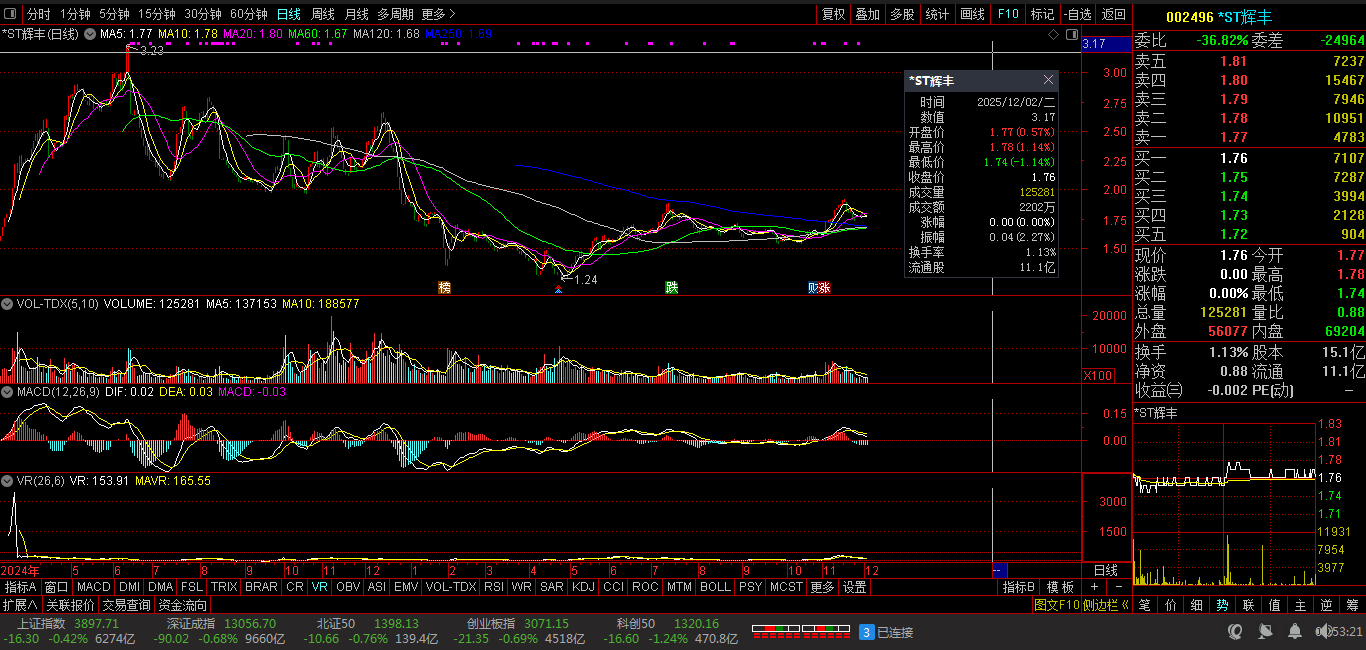
Task: Click the 3 已连接 connection status
Action: tap(886, 632)
